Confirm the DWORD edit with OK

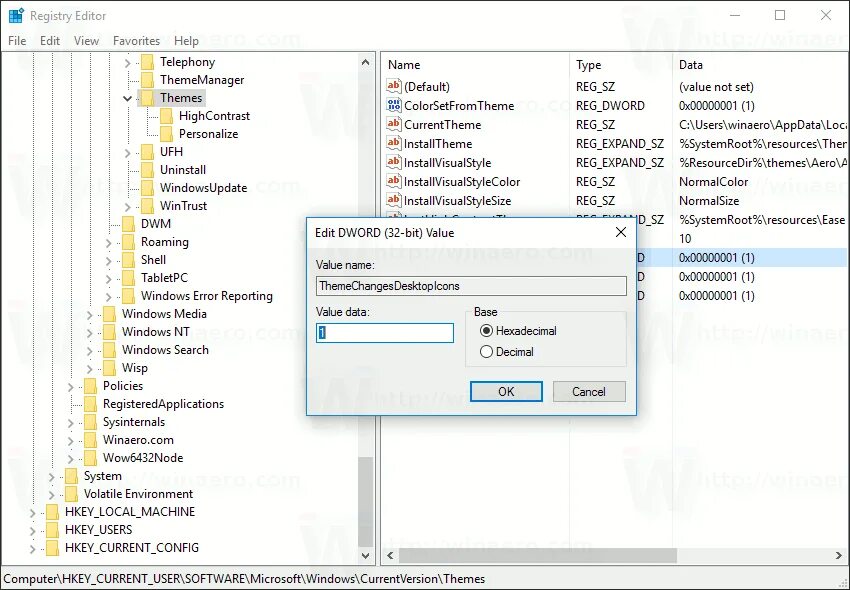point(506,392)
